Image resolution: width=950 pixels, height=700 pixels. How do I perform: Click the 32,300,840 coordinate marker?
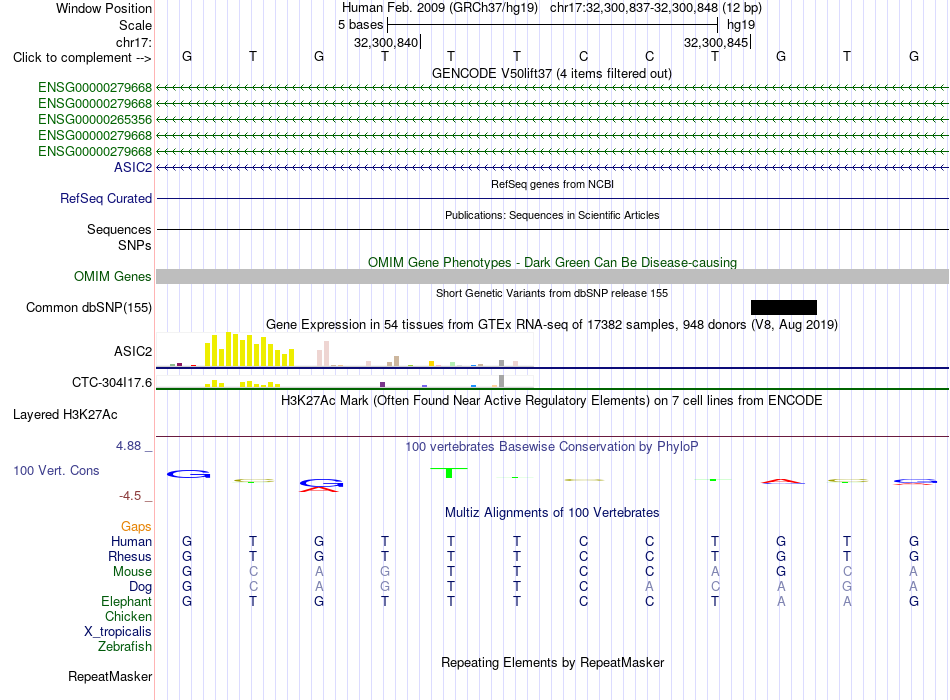386,42
